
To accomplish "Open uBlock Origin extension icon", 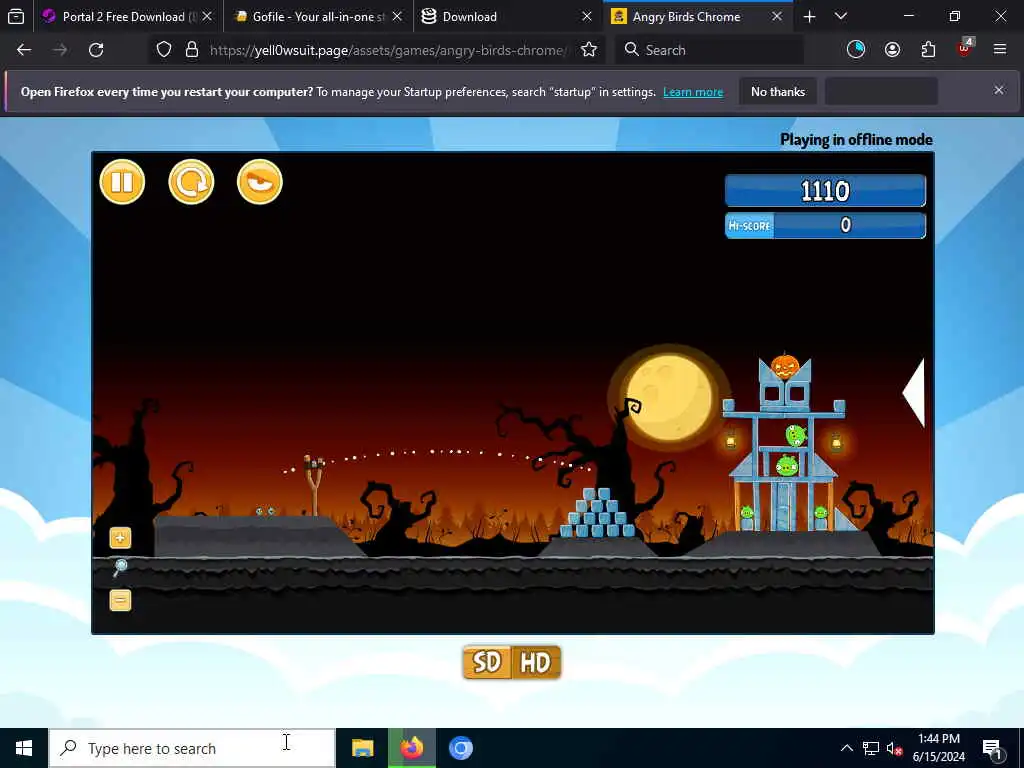I will click(x=965, y=48).
